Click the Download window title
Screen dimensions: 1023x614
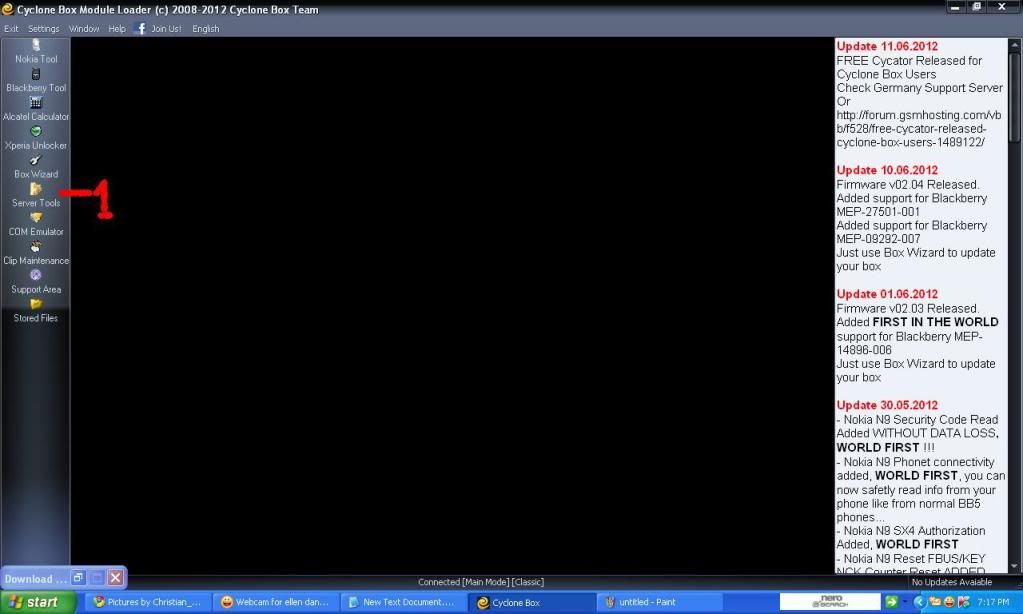[x=35, y=579]
